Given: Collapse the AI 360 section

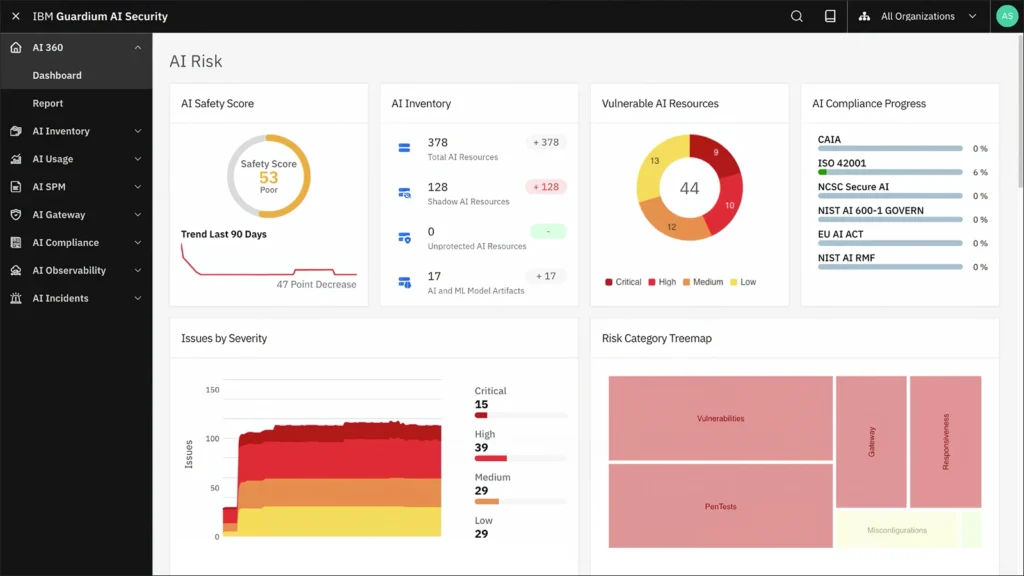Looking at the screenshot, I should click(138, 47).
